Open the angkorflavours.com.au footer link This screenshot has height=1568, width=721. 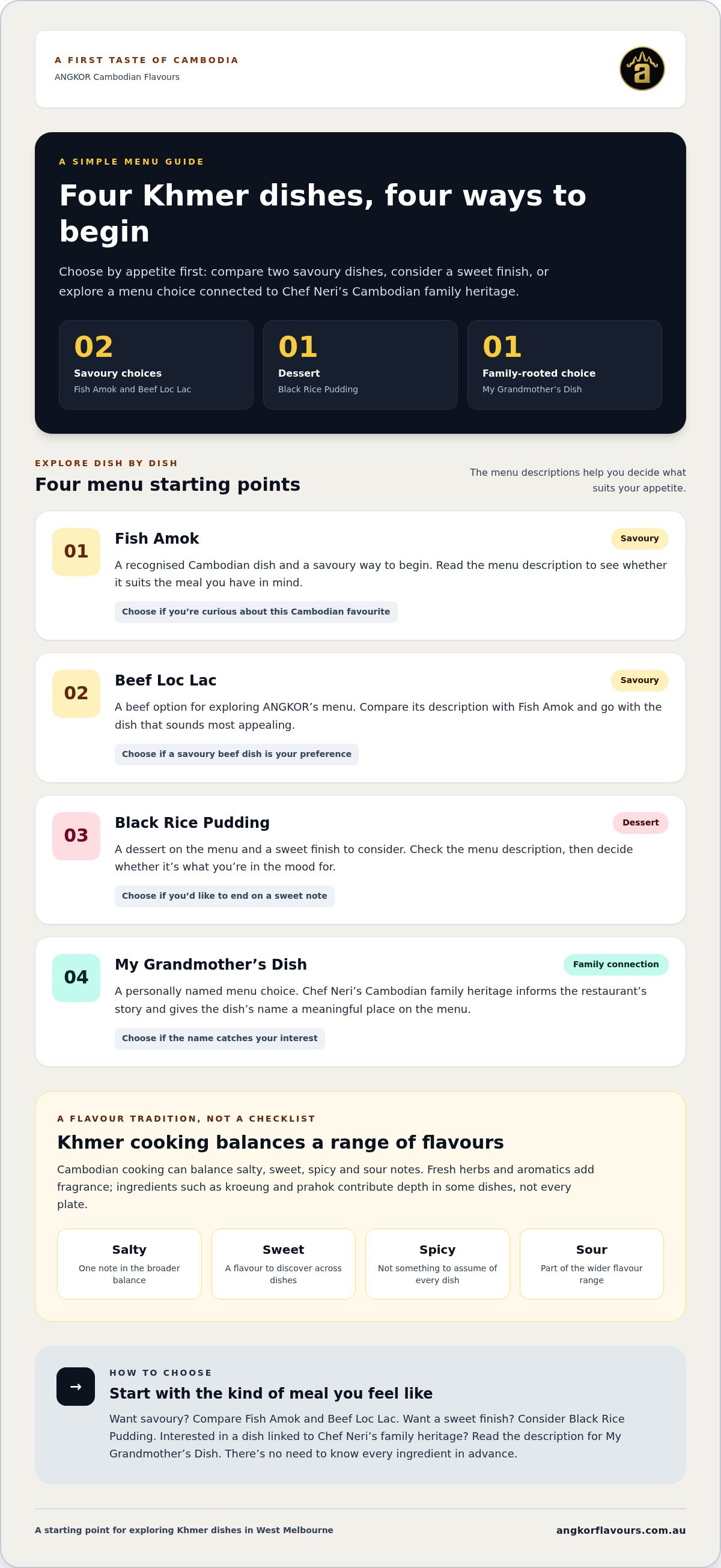point(621,1530)
